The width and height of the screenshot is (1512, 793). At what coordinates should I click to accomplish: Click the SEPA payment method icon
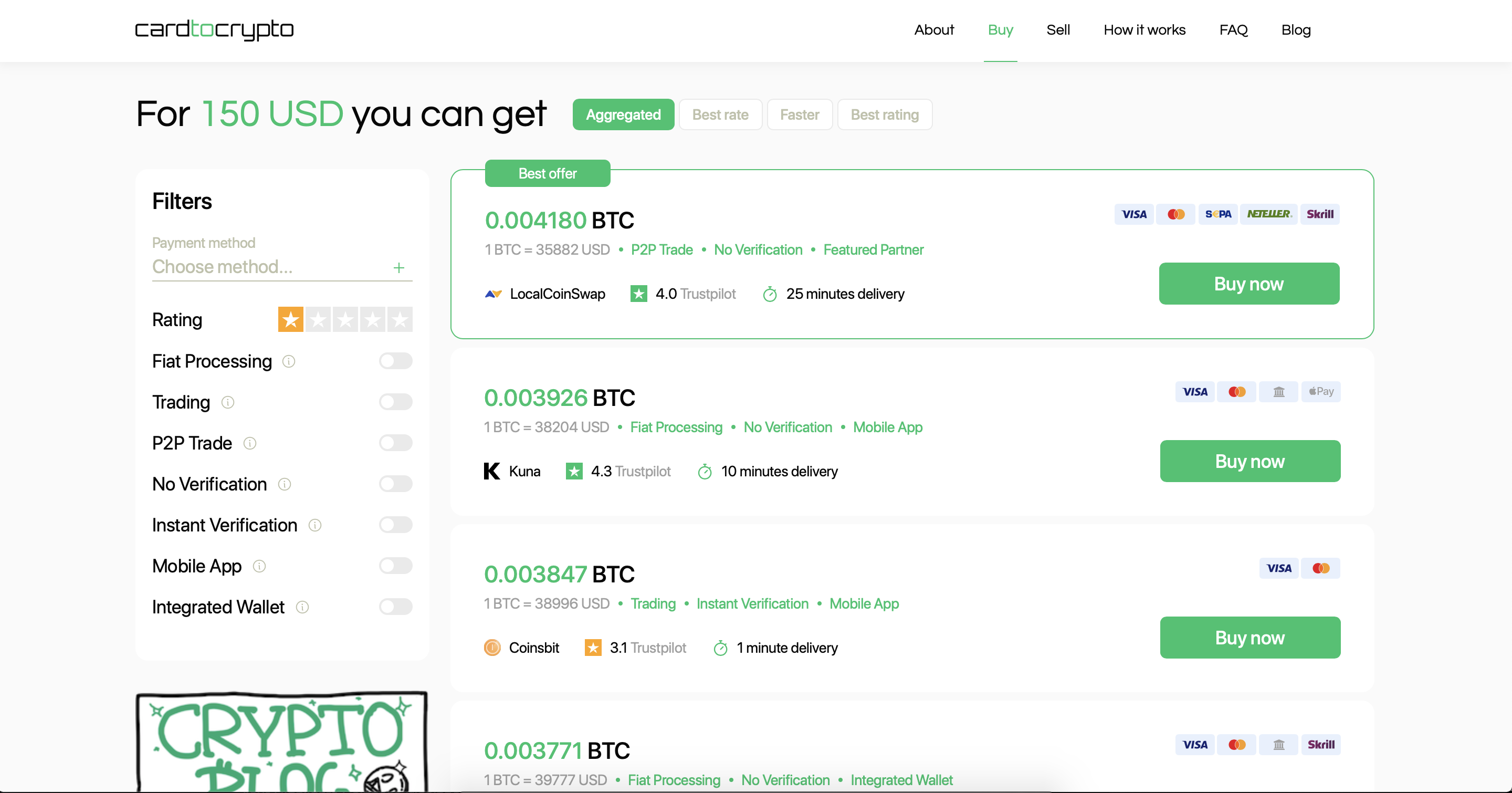pyautogui.click(x=1218, y=214)
